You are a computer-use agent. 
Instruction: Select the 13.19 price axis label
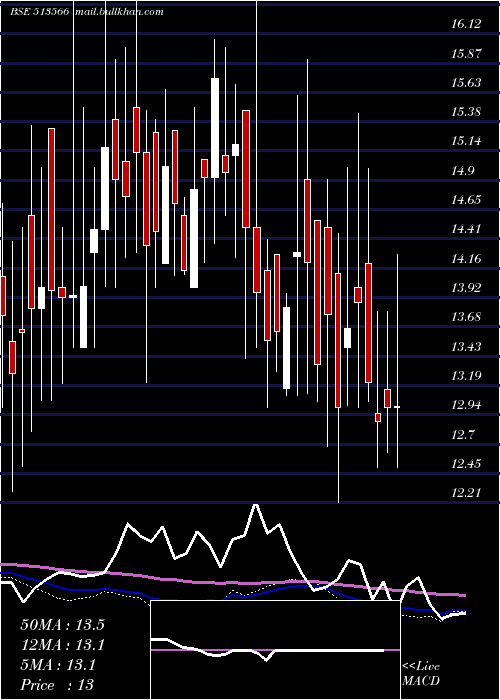[466, 375]
